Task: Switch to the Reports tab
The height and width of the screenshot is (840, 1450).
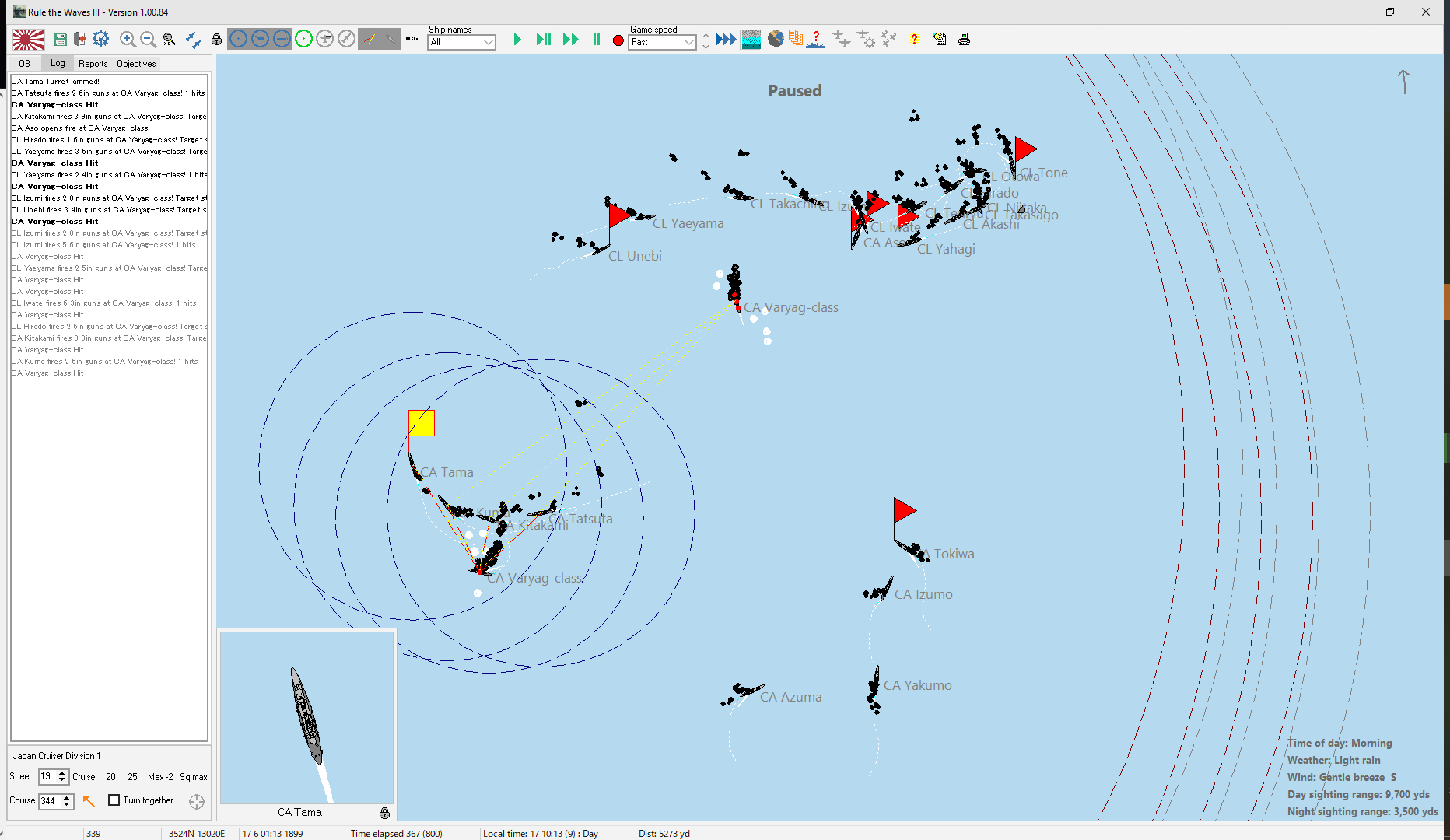Action: [93, 64]
